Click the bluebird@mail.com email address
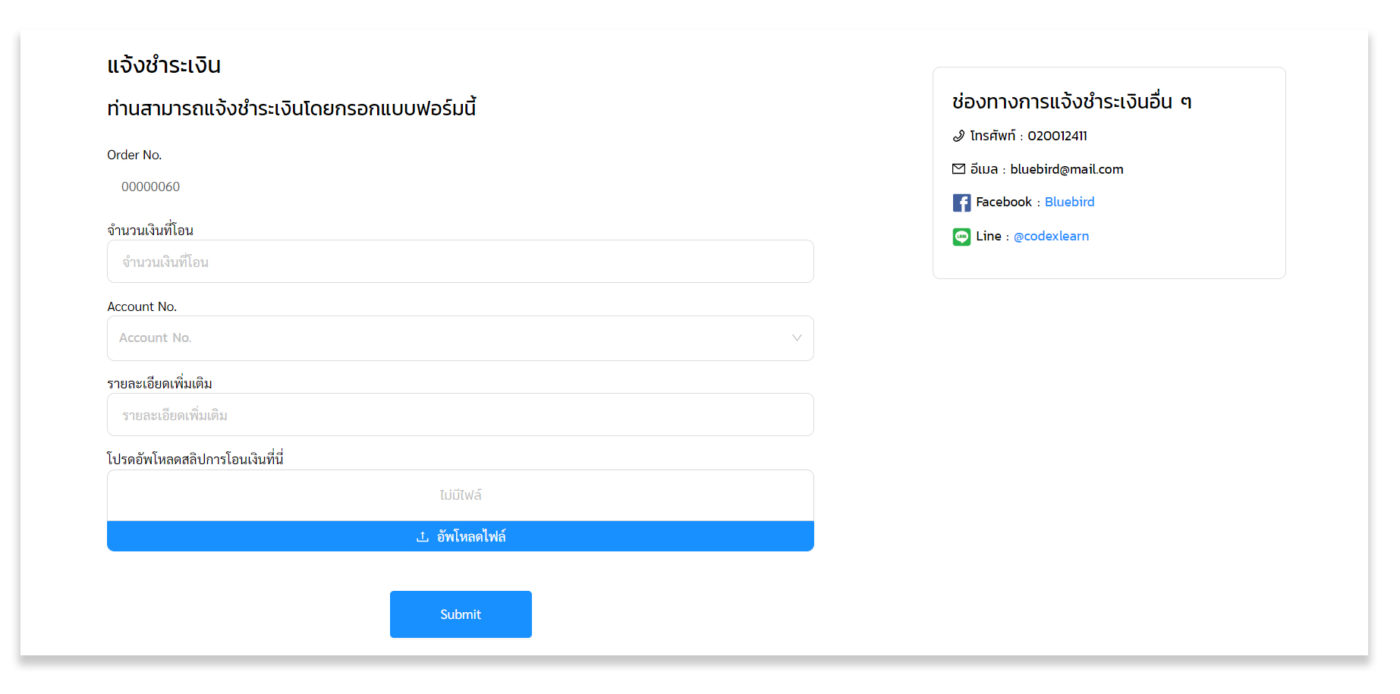Screen dimensions: 1400x694 click(x=1066, y=169)
